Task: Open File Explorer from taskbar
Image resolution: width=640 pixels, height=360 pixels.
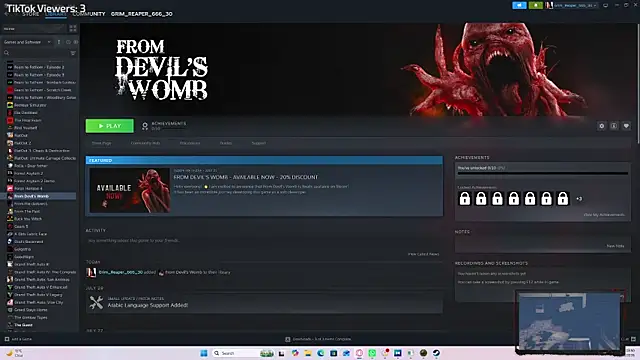Action: click(x=308, y=353)
